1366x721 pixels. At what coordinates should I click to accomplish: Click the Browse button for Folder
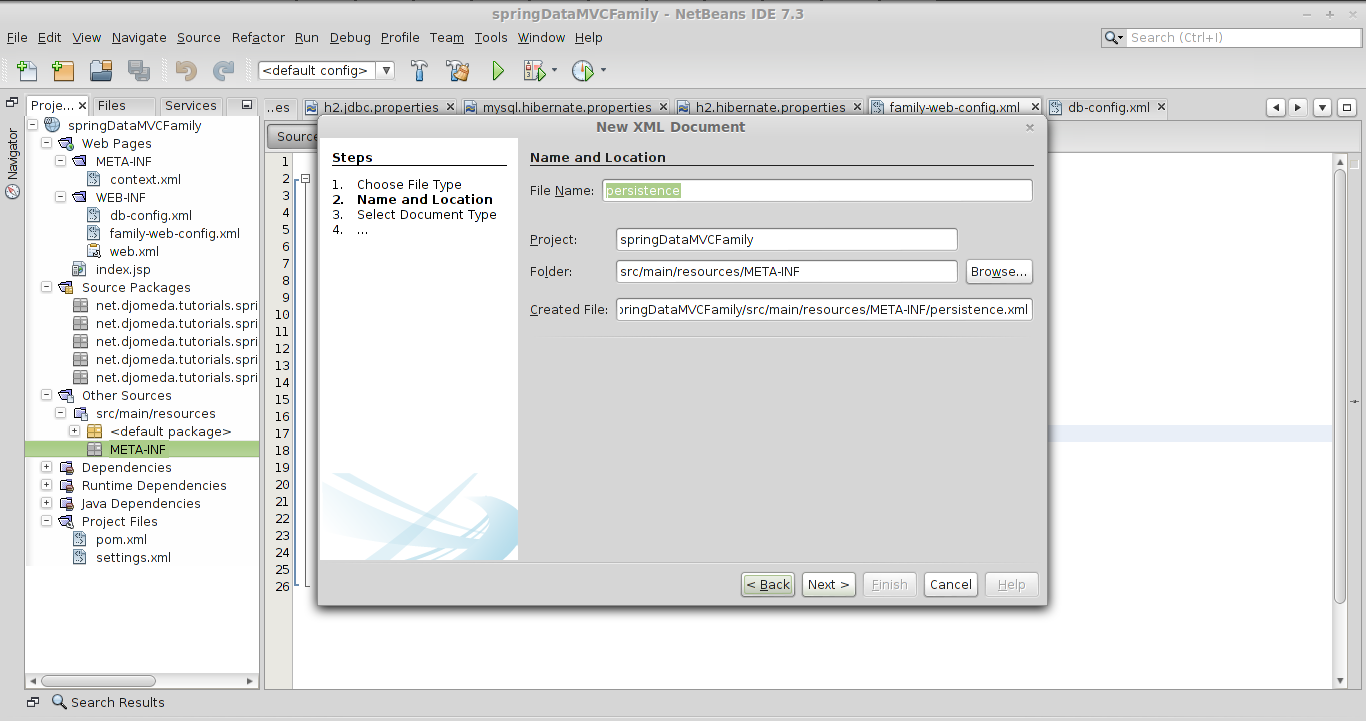point(999,272)
